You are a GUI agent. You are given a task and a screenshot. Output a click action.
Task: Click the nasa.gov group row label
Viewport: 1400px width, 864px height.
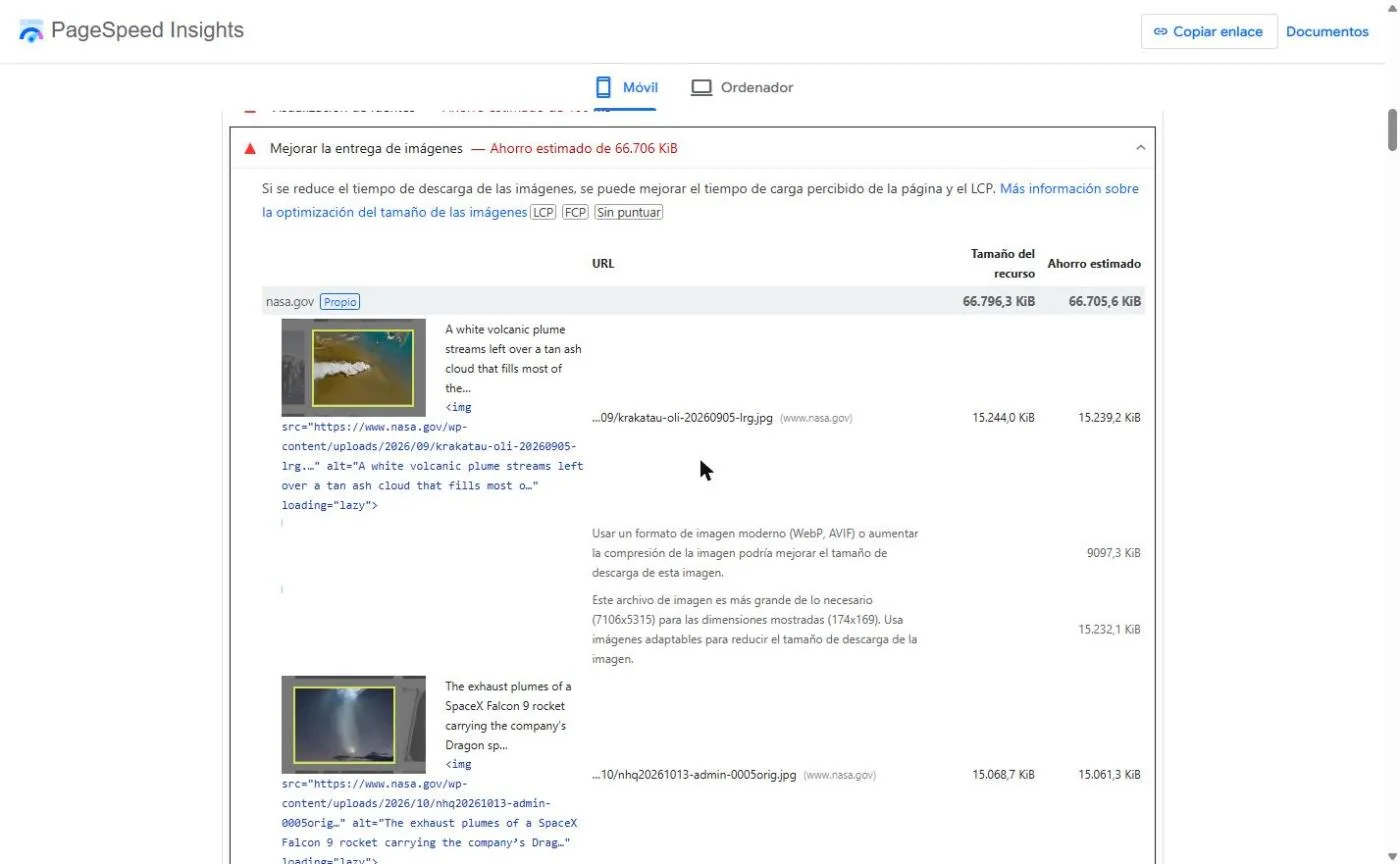click(289, 301)
